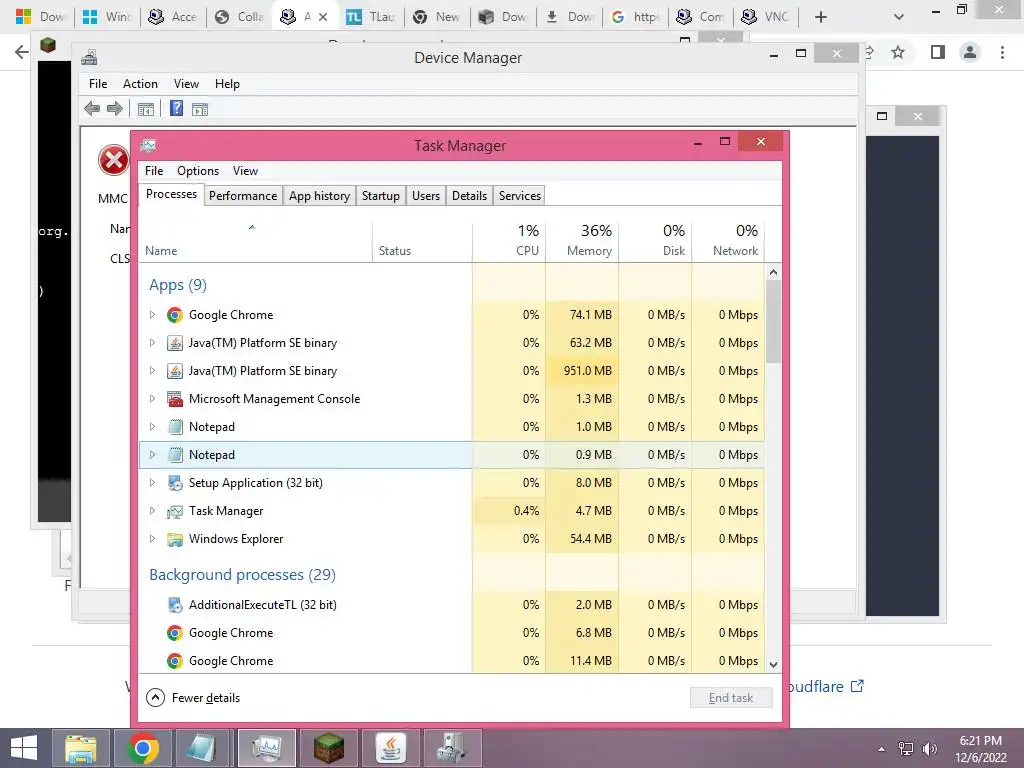Open the Startup tab
Image resolution: width=1024 pixels, height=768 pixels.
pyautogui.click(x=381, y=196)
